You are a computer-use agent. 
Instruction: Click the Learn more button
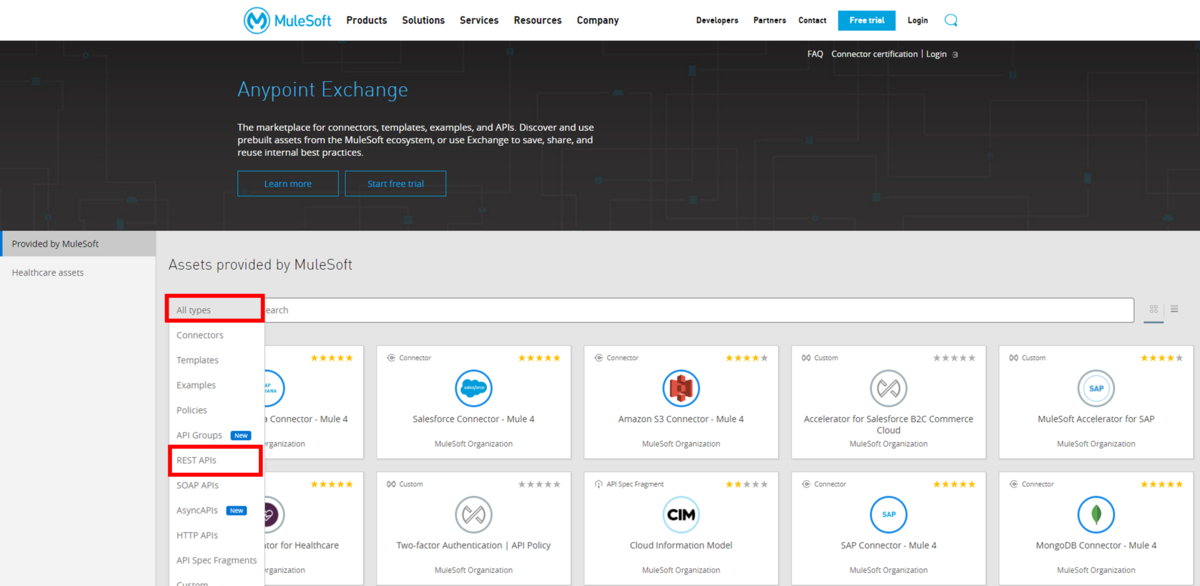[288, 184]
